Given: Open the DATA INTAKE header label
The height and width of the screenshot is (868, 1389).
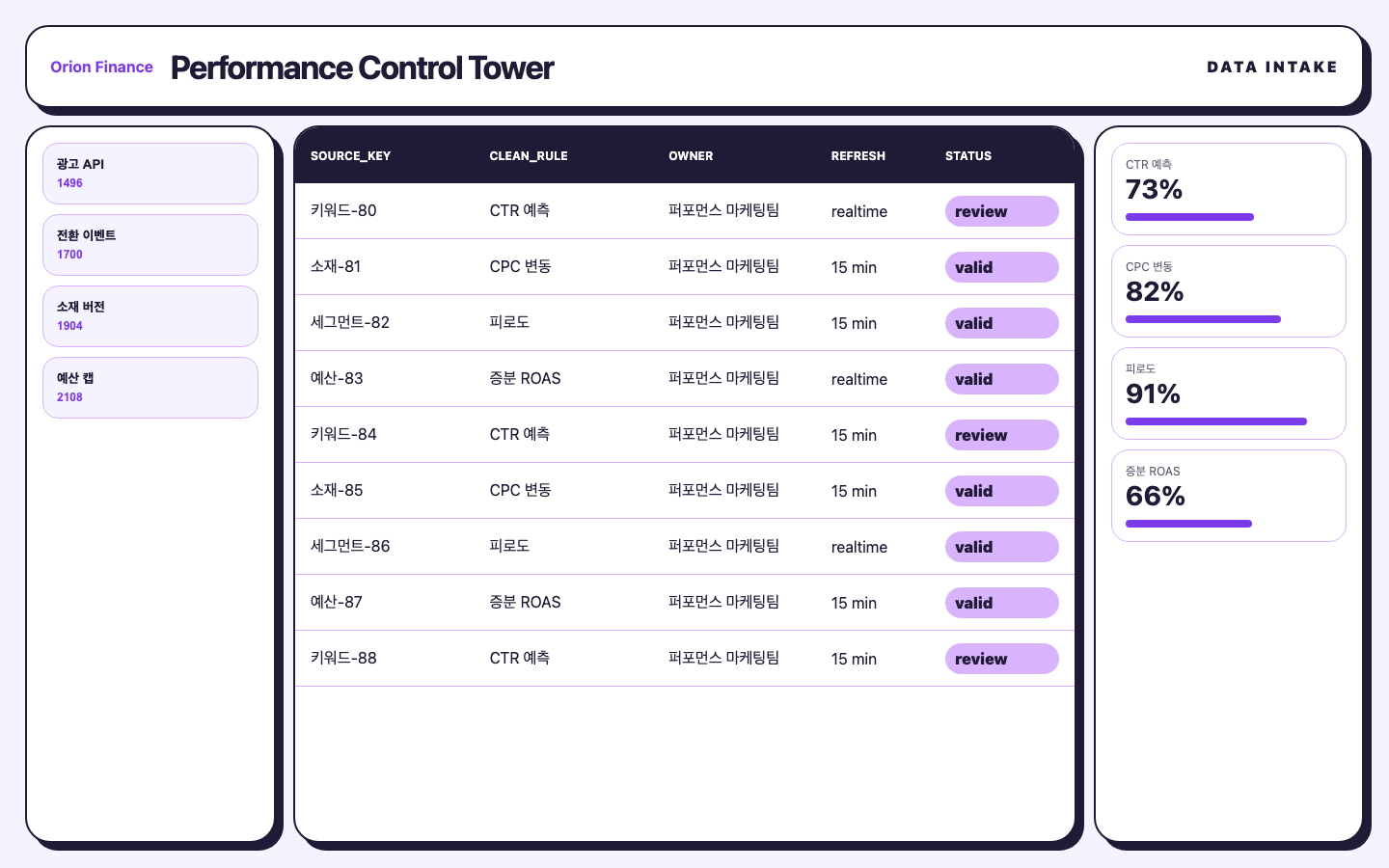Looking at the screenshot, I should pyautogui.click(x=1272, y=67).
